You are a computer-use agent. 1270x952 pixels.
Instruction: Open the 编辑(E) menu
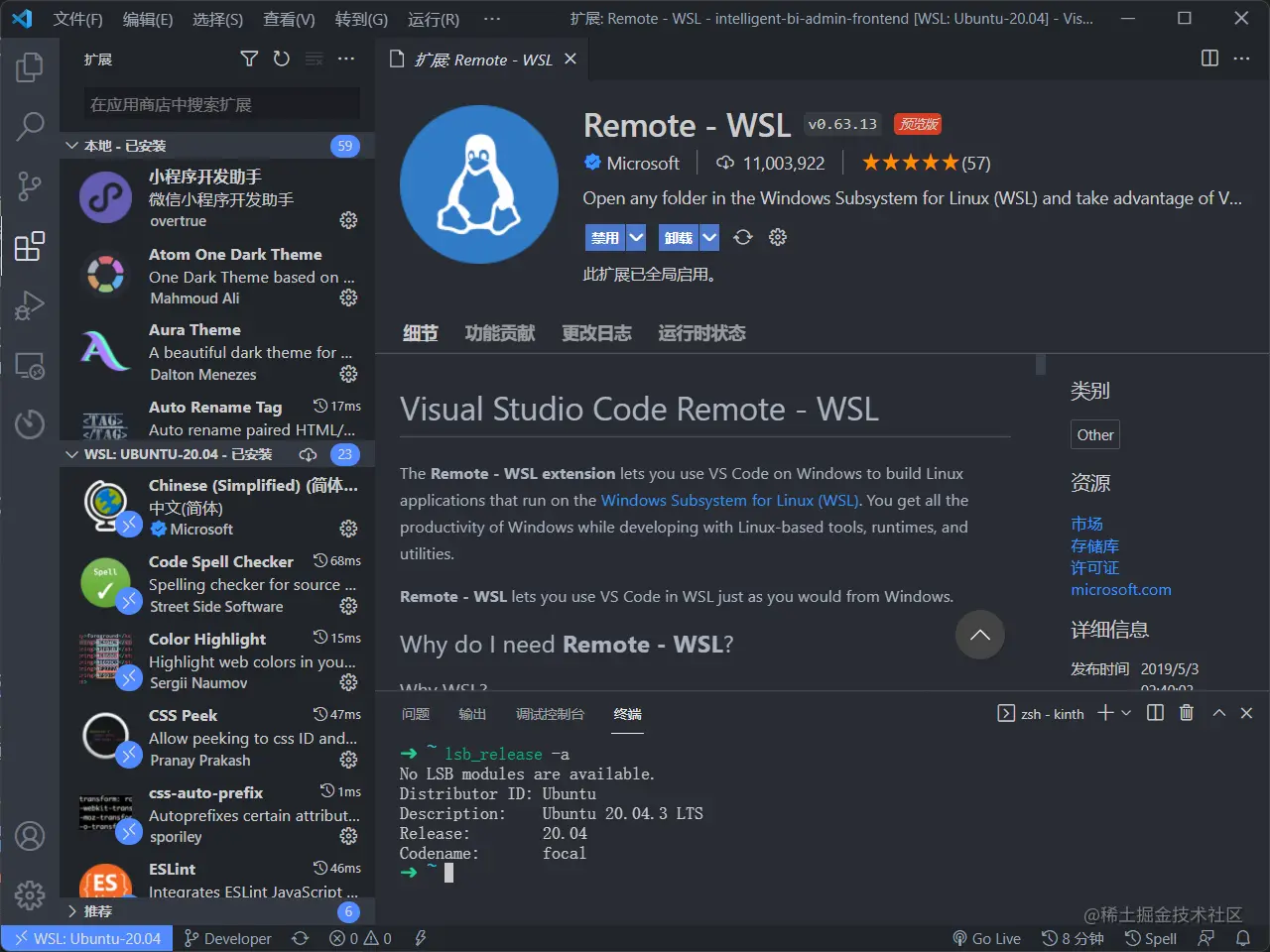148,19
